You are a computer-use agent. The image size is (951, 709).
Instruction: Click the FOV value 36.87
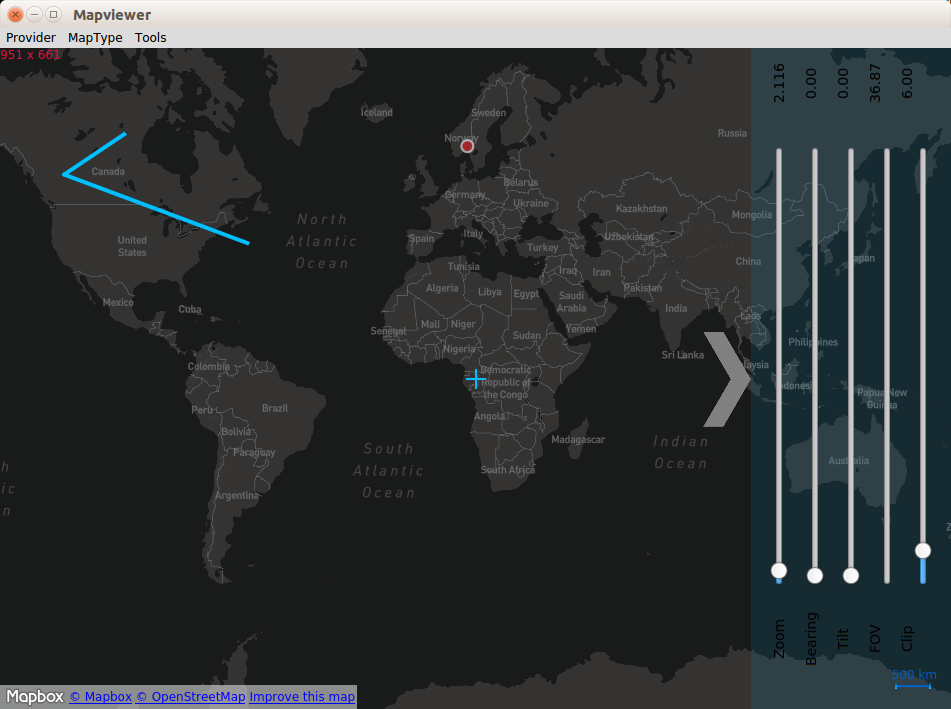[875, 83]
